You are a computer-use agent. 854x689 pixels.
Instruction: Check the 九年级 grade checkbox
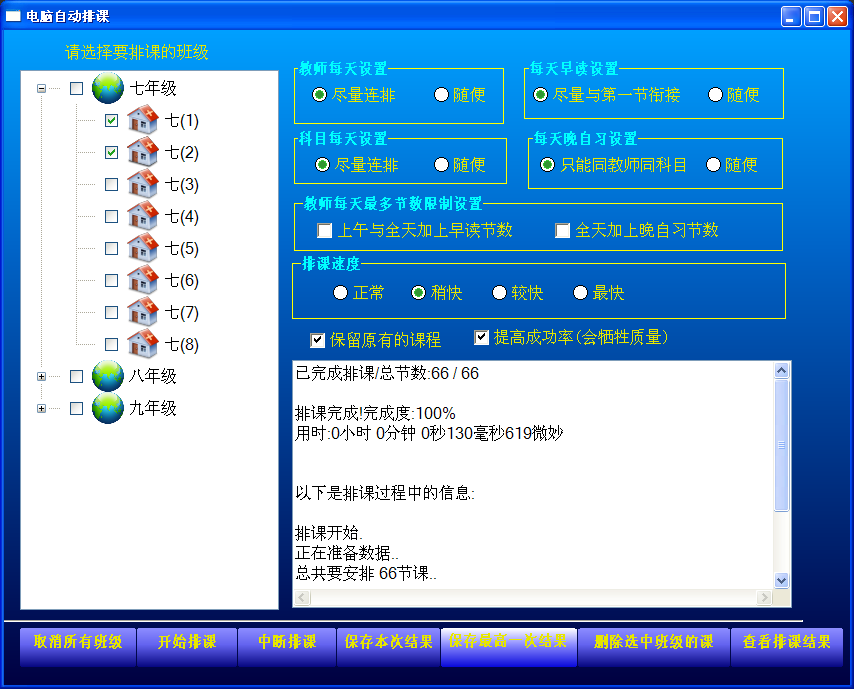(76, 408)
